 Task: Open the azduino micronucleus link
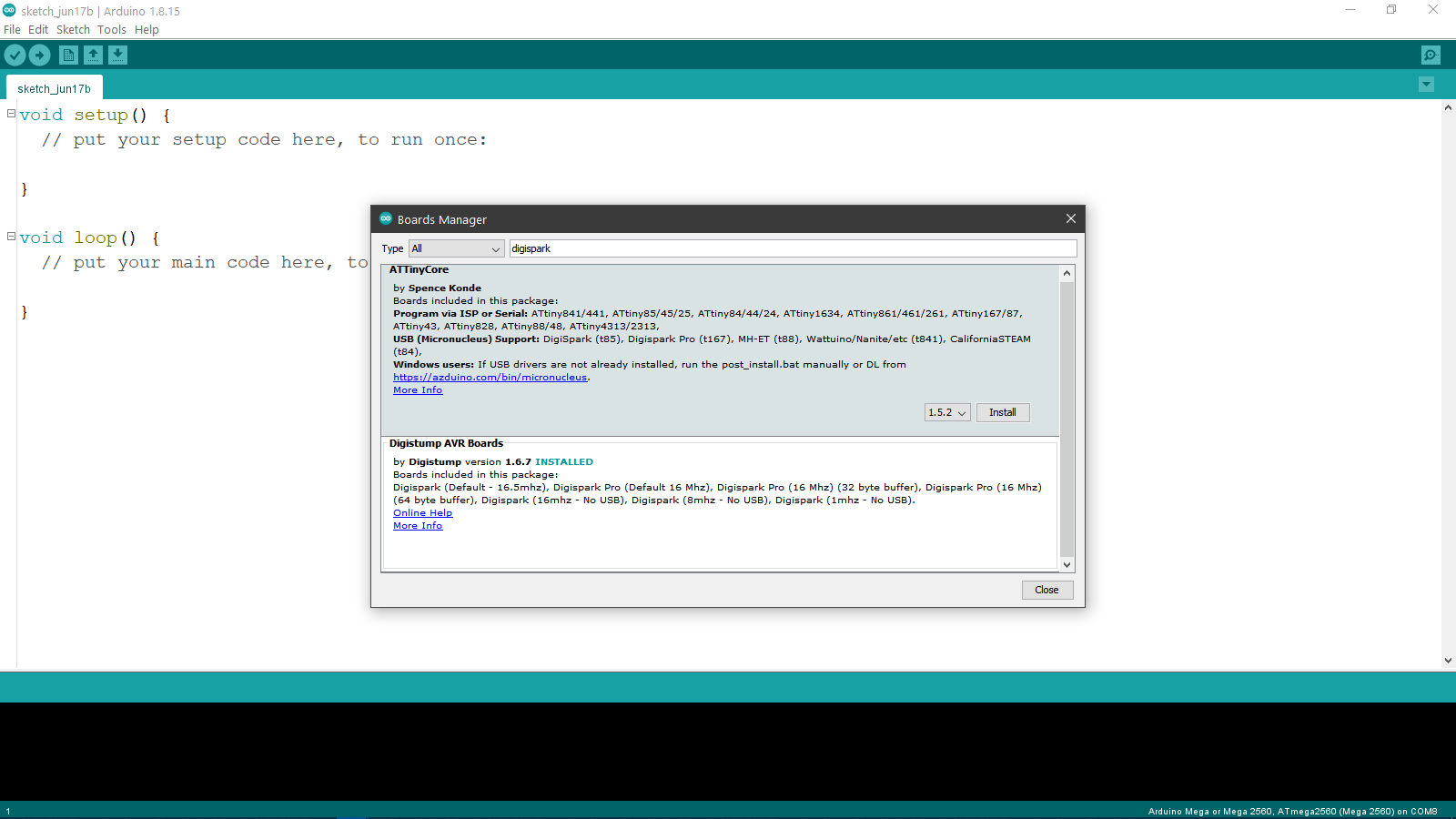tap(490, 377)
